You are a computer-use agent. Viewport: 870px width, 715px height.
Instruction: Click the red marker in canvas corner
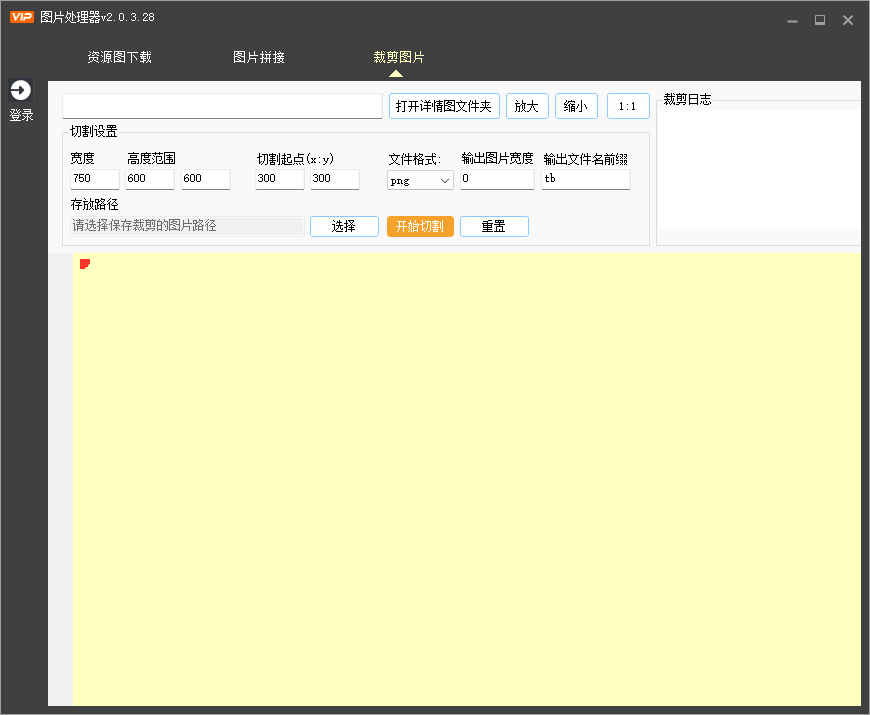85,263
